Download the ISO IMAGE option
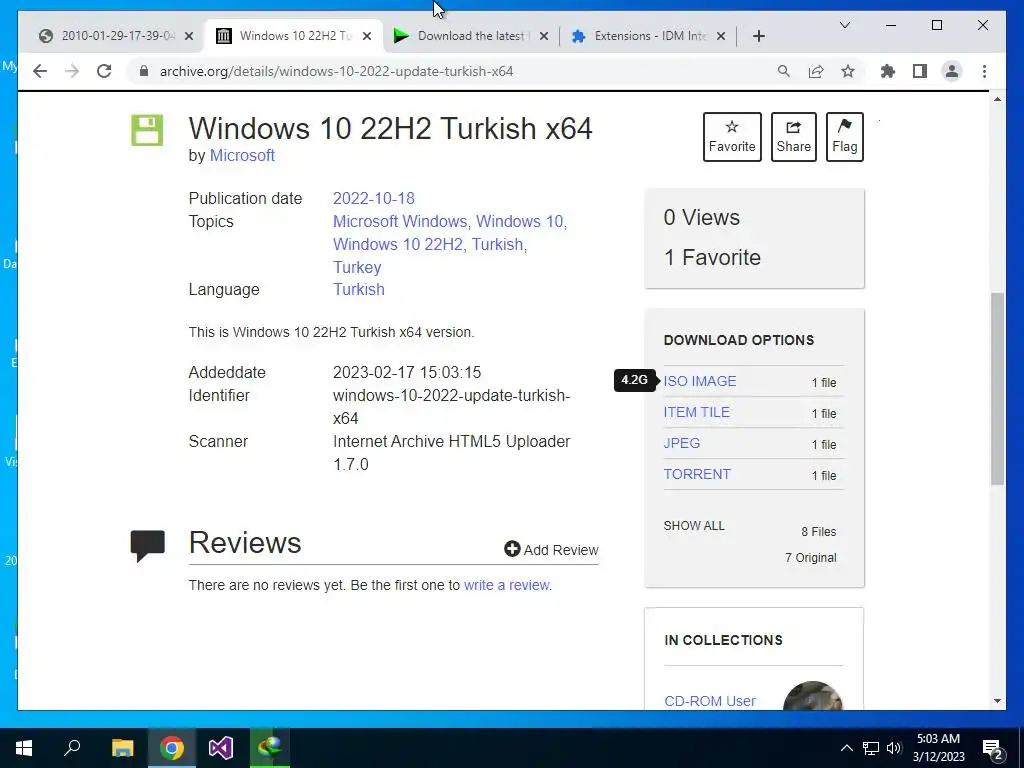The image size is (1024, 768). (699, 381)
